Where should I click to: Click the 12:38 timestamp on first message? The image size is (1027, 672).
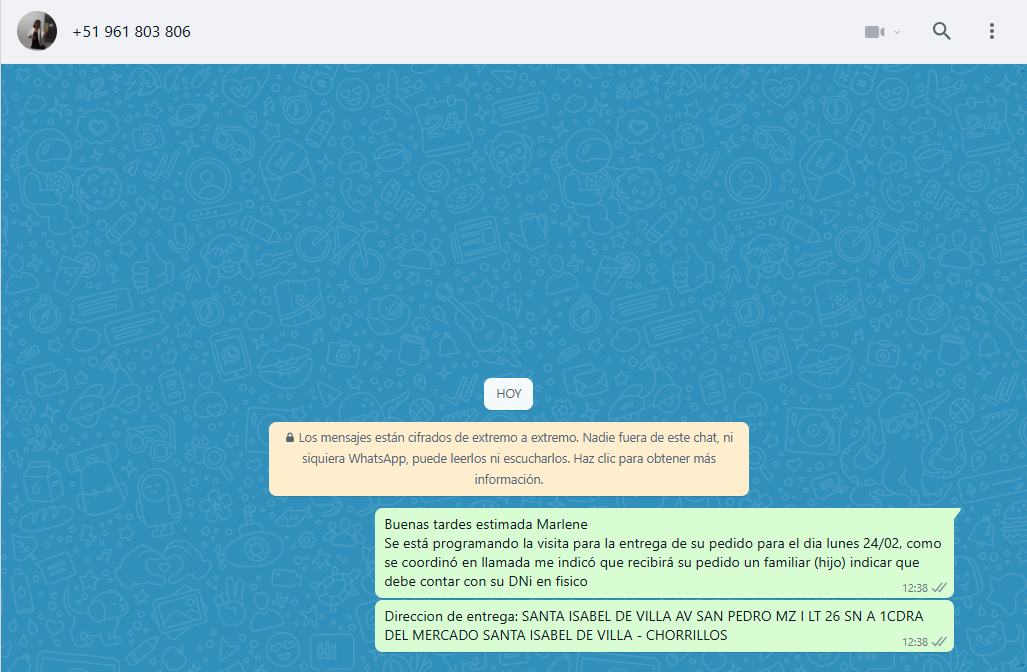[914, 588]
